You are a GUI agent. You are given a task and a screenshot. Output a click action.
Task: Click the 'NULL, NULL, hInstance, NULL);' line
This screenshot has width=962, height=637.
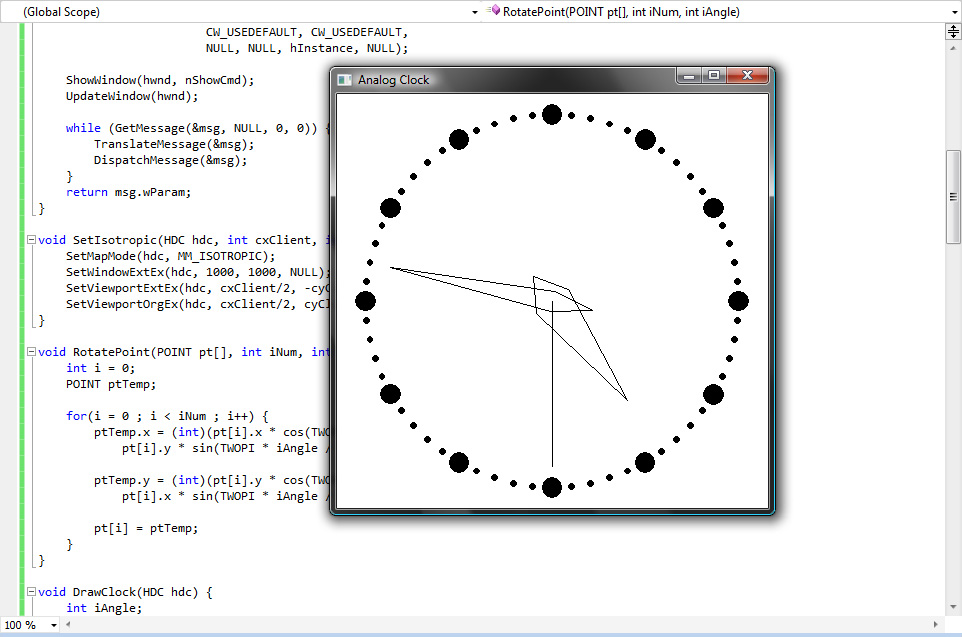pyautogui.click(x=307, y=48)
